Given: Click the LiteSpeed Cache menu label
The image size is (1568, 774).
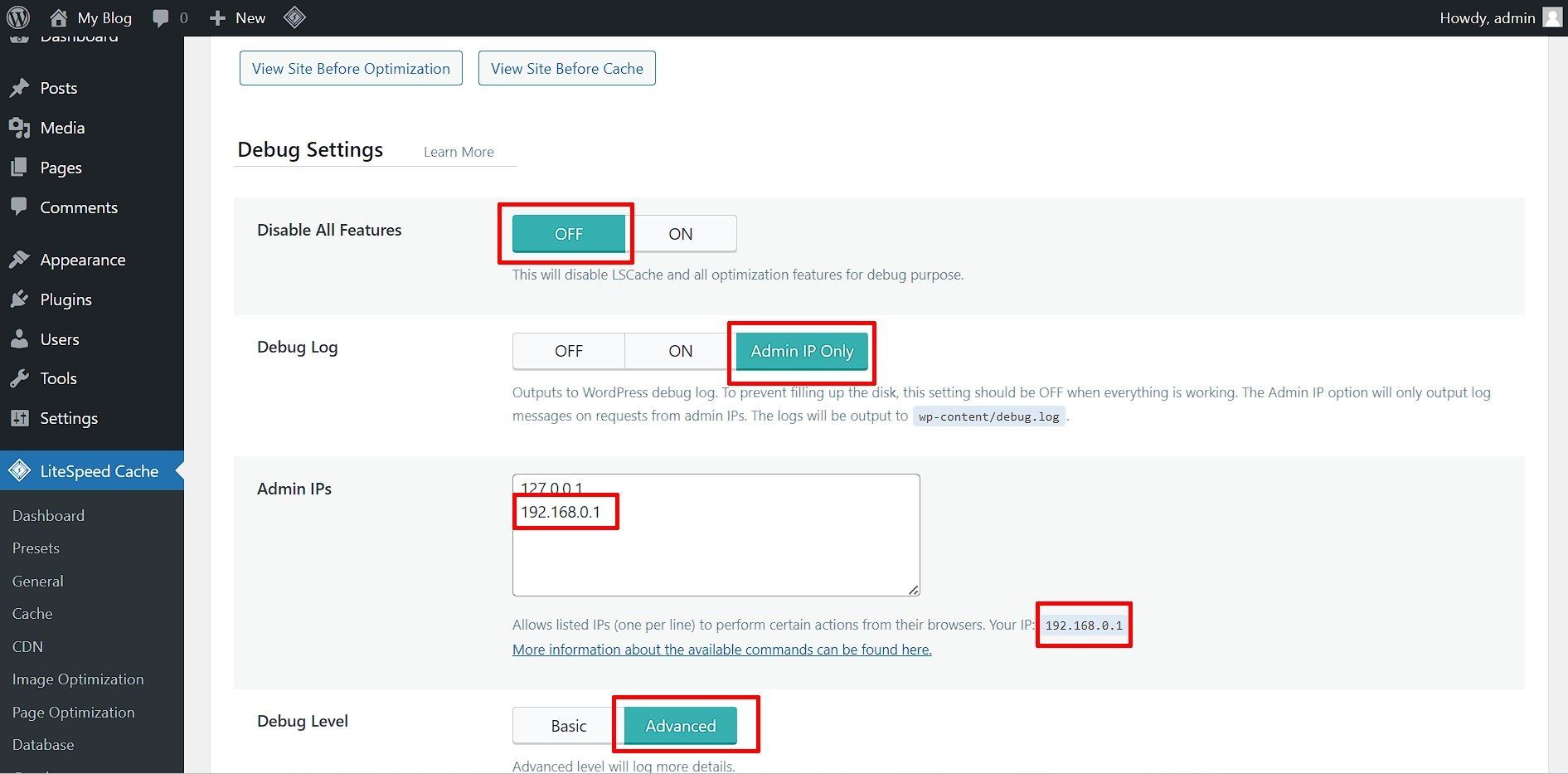Looking at the screenshot, I should [99, 471].
